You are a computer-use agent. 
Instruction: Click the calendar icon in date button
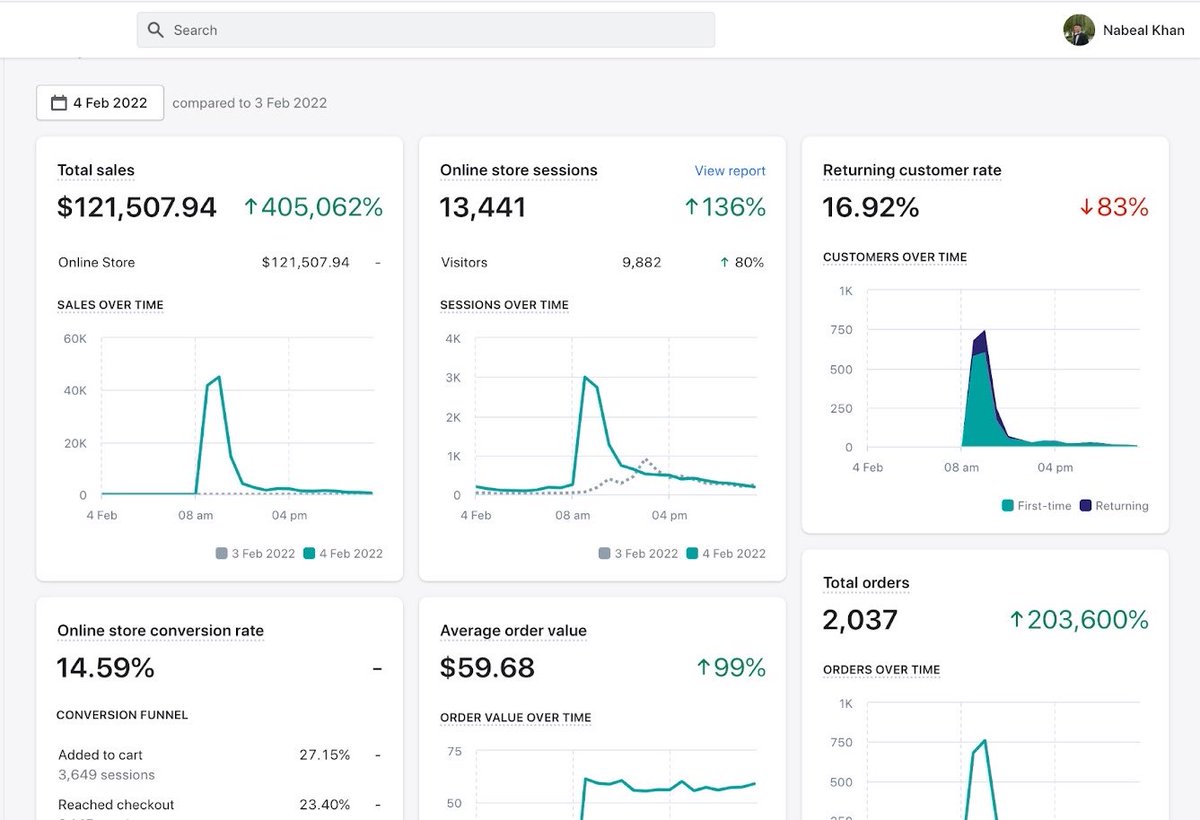click(x=59, y=102)
